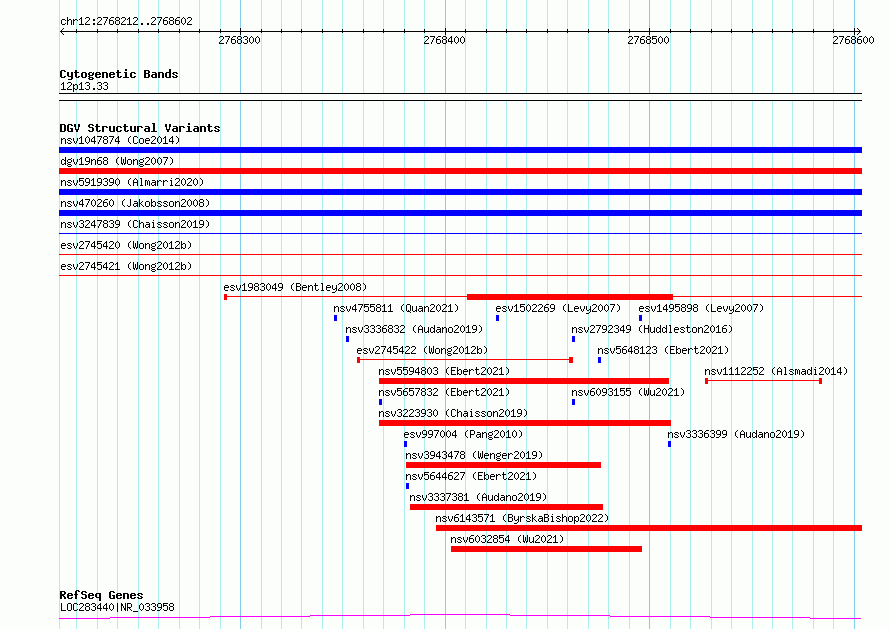Click the nsv3247839 (Chaisson2019) variant label
This screenshot has height=629, width=890.
135,224
